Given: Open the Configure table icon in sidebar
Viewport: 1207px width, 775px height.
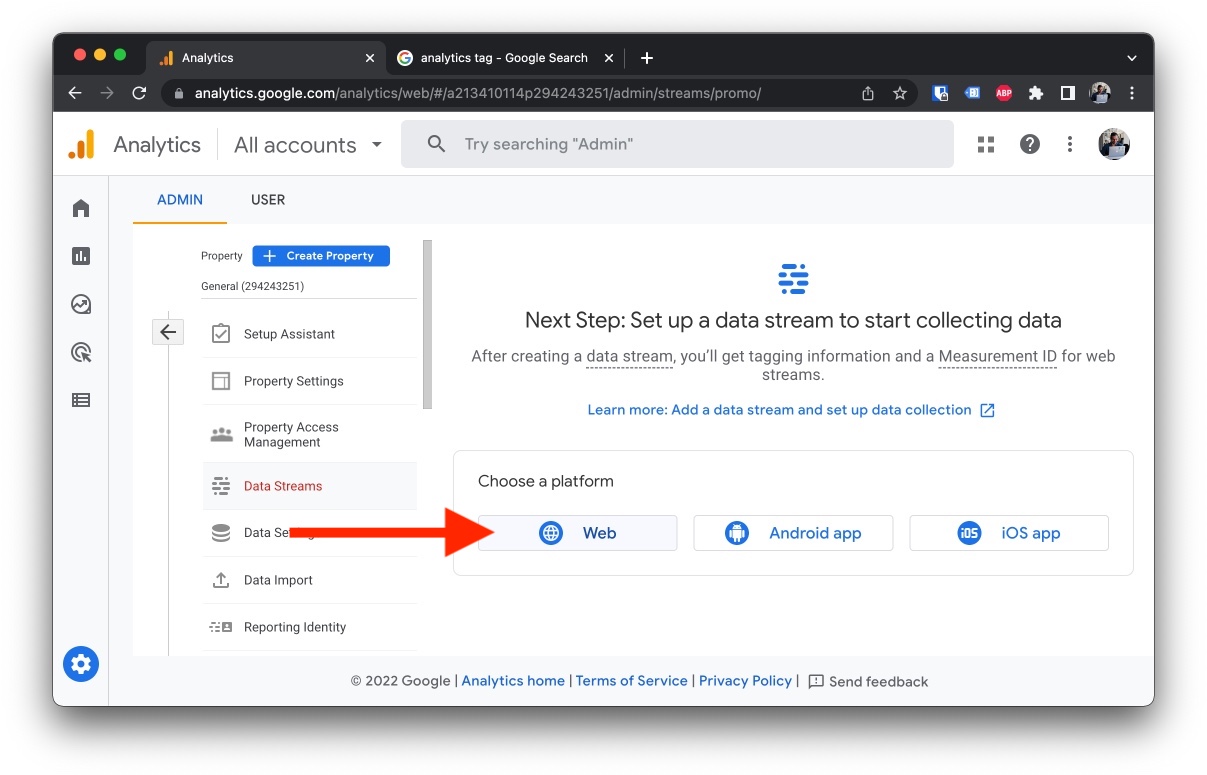Looking at the screenshot, I should tap(81, 400).
